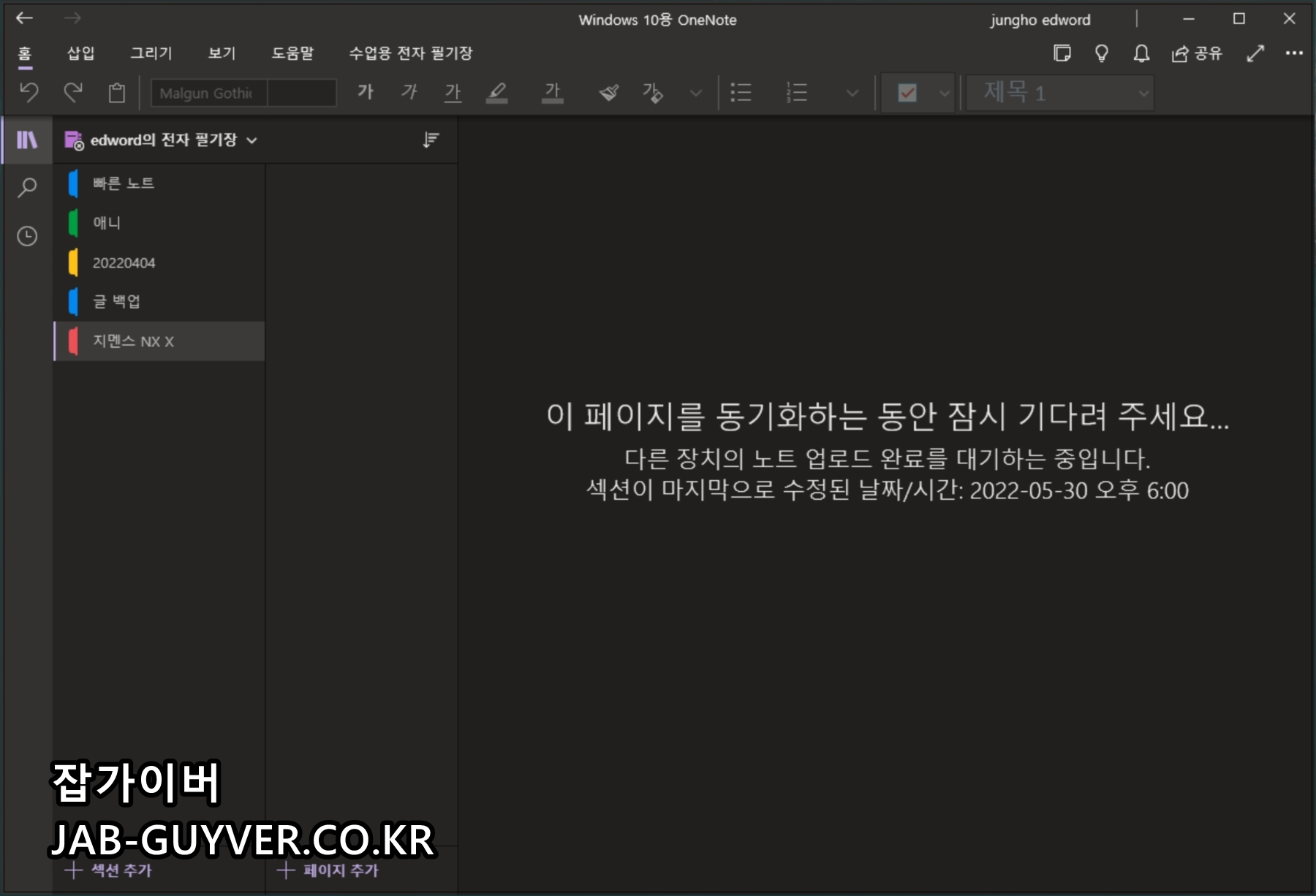This screenshot has height=896, width=1316.
Task: Open the 보기 tab
Action: [222, 53]
